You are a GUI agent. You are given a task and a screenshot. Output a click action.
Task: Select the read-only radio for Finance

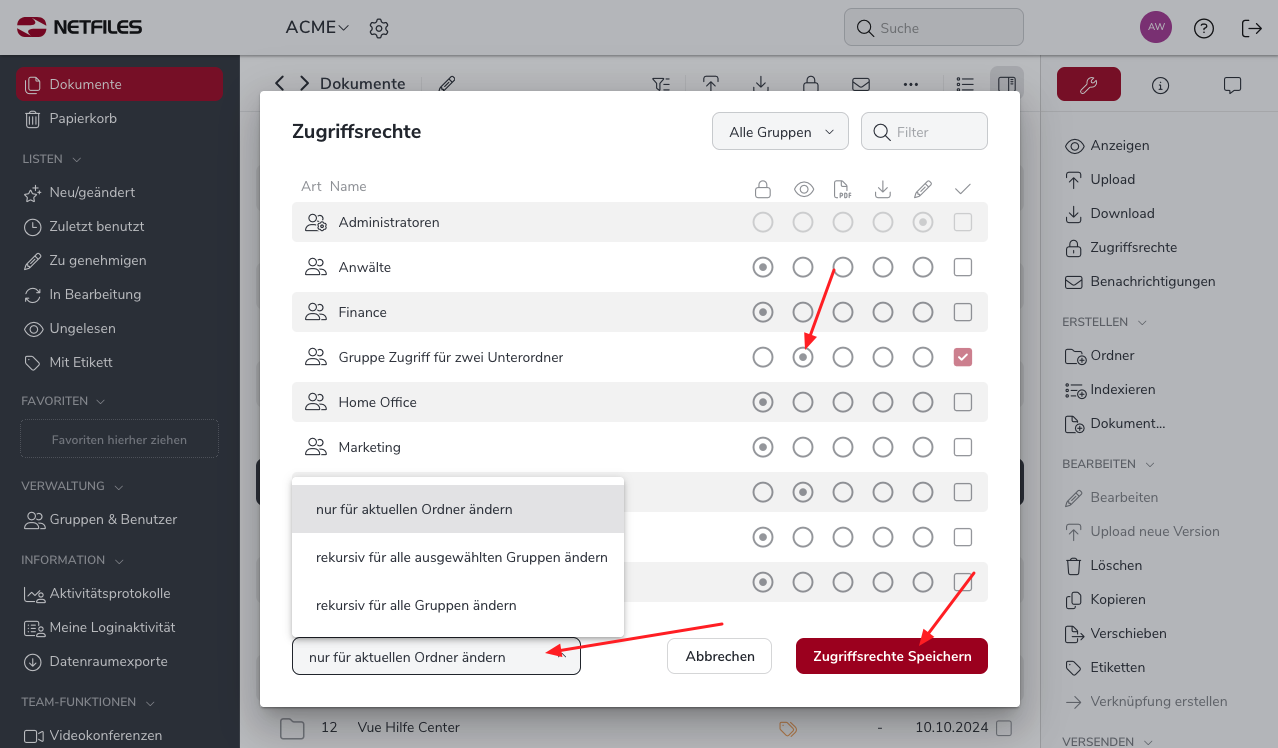[x=803, y=312]
